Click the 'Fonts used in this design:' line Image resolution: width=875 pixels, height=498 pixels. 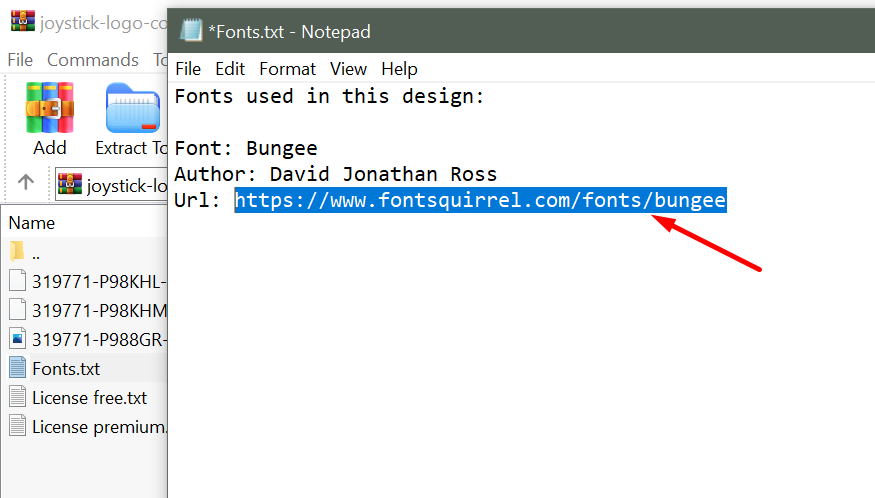coord(329,96)
